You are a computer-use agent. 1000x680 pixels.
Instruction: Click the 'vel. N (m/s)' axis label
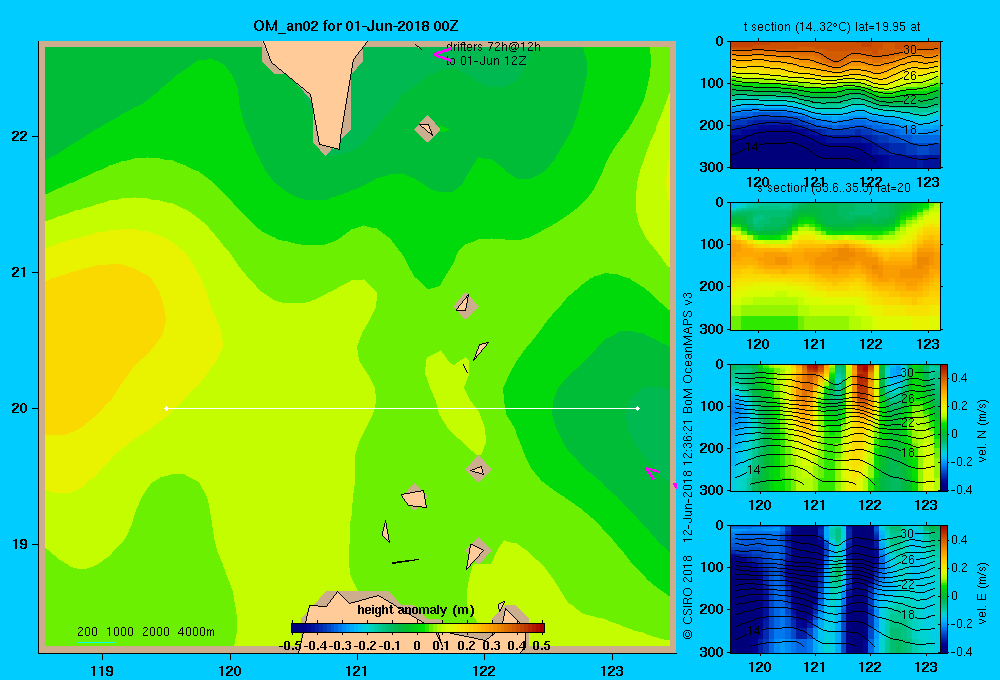[982, 431]
